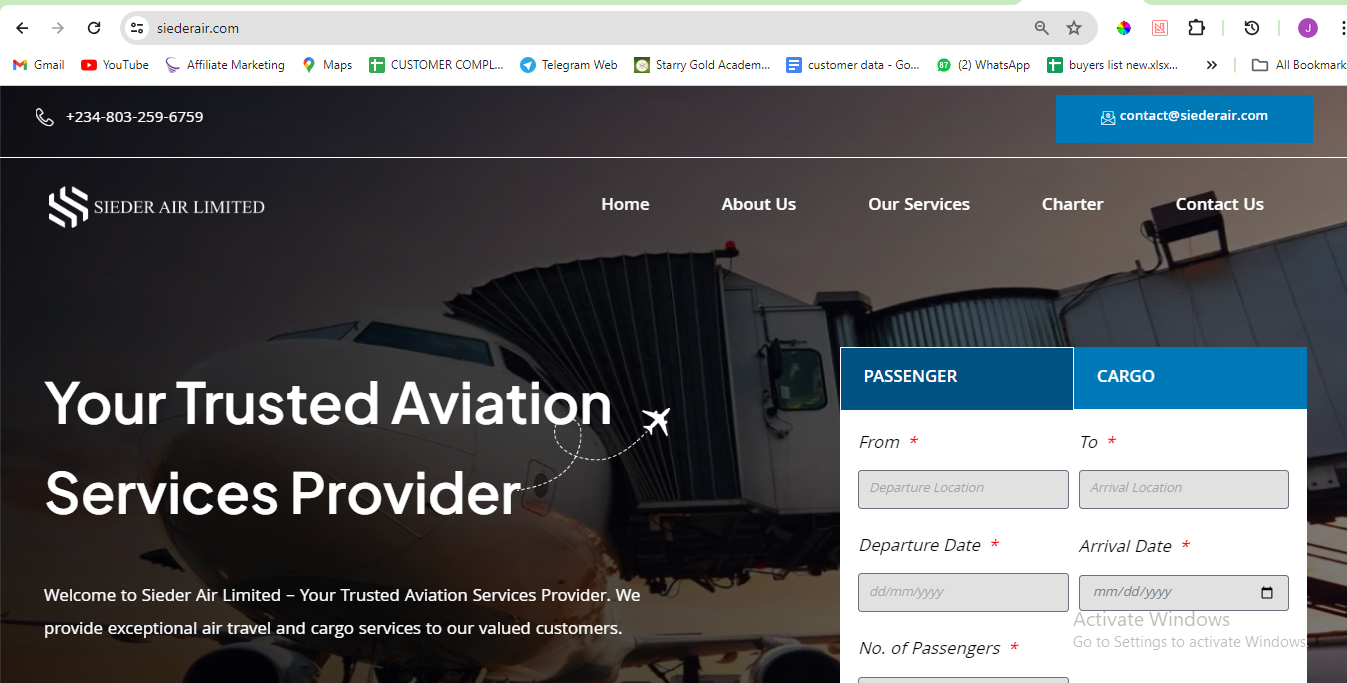Open the Gmail bookmark
Screen dimensions: 1347x683
[x=38, y=65]
